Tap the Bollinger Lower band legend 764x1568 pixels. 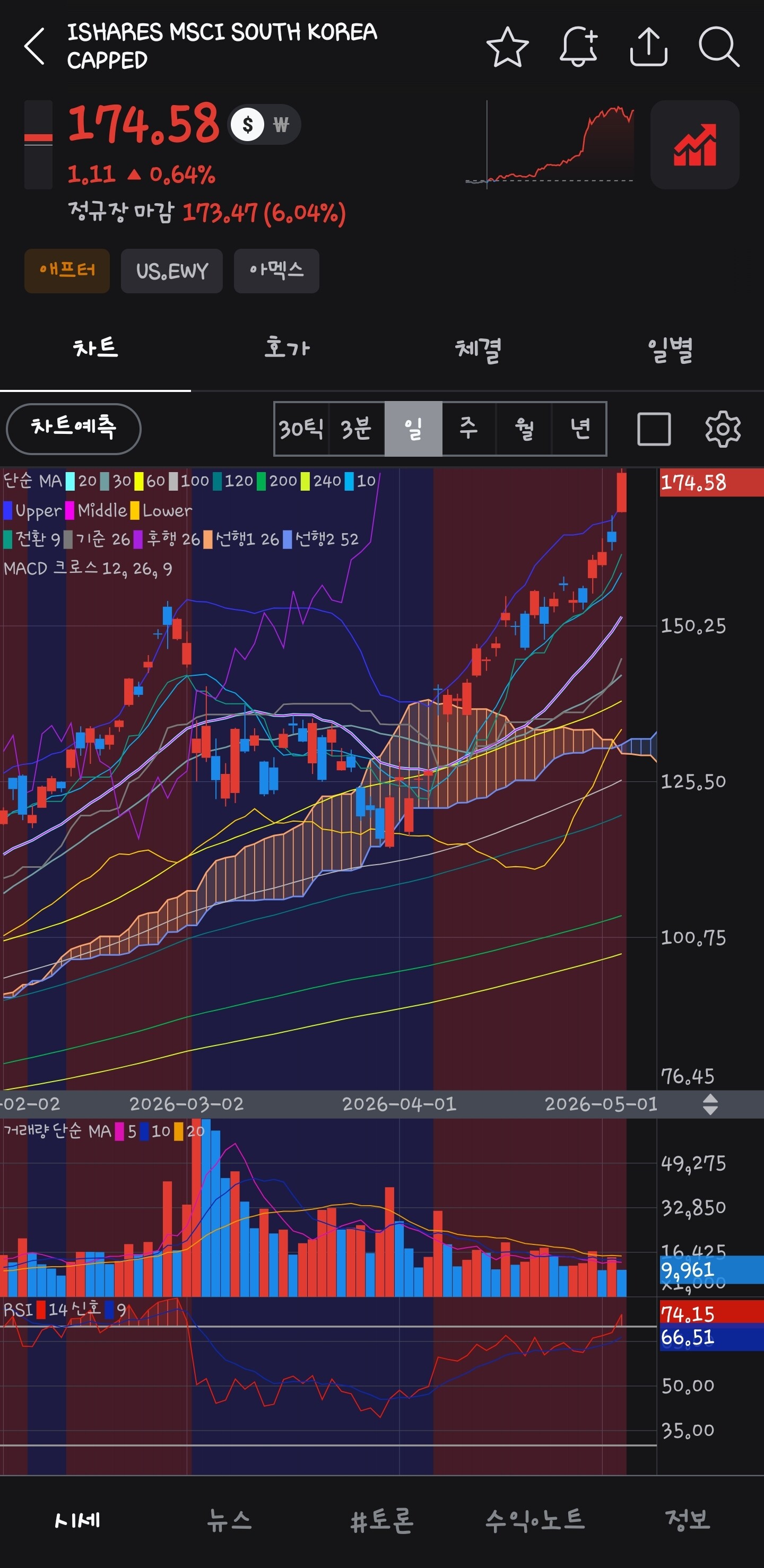[x=161, y=511]
